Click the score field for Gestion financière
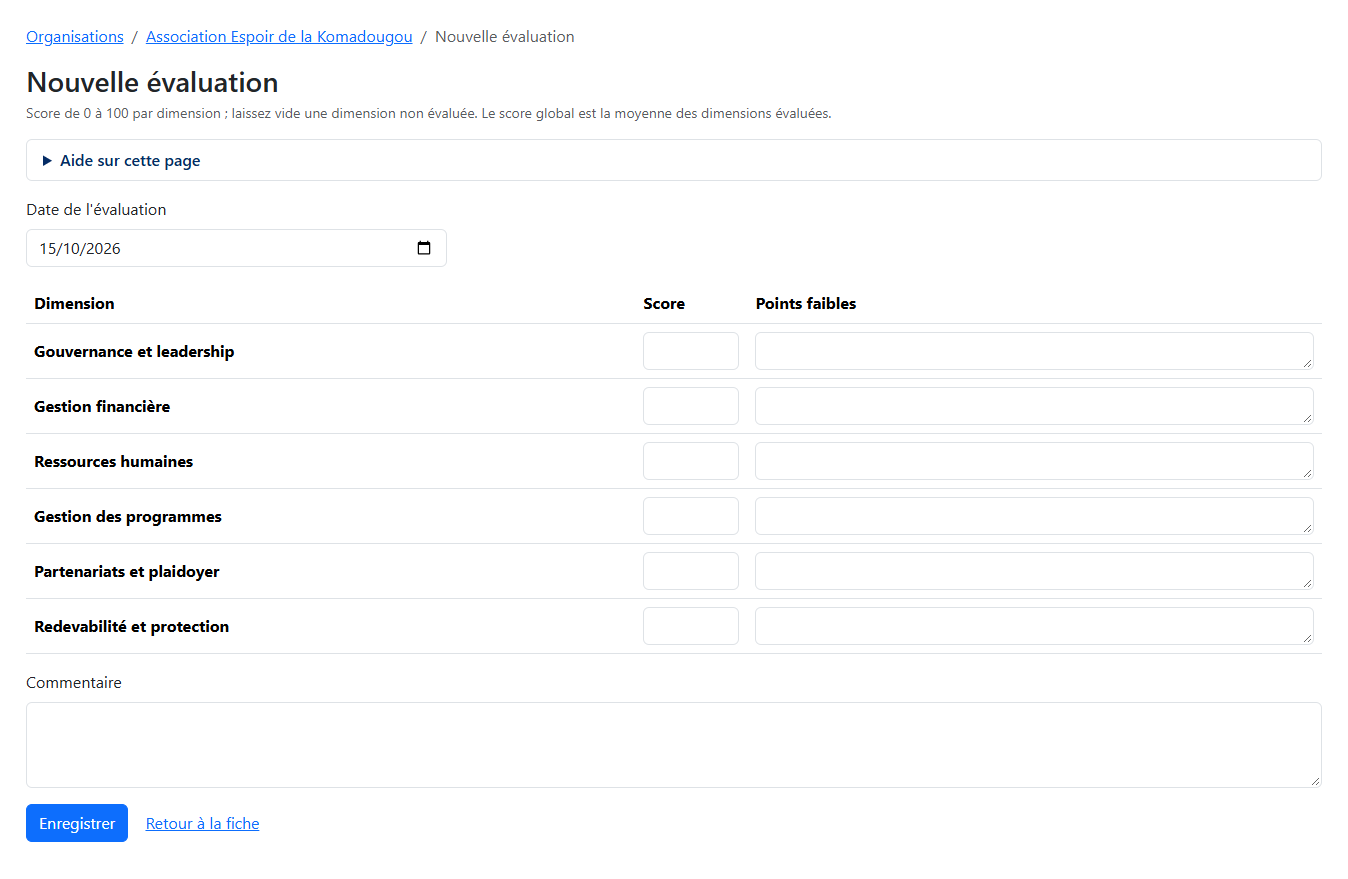Screen dimensions: 1348x879 (x=691, y=406)
